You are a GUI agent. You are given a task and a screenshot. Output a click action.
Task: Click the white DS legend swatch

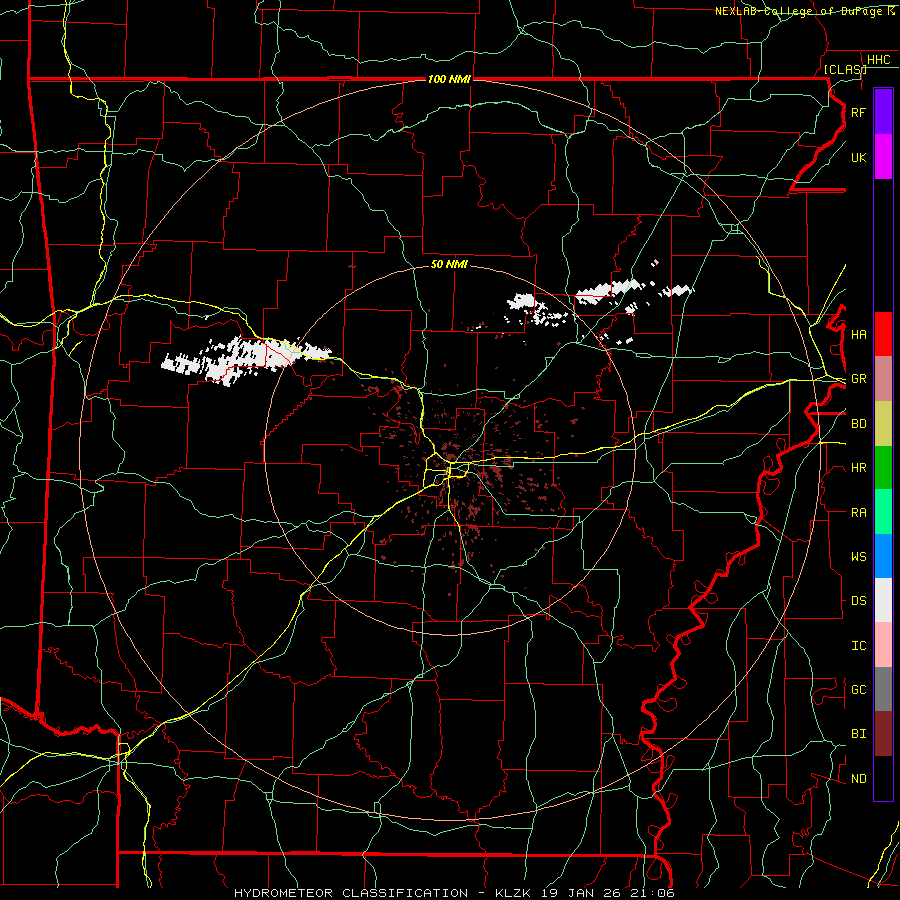pyautogui.click(x=883, y=600)
